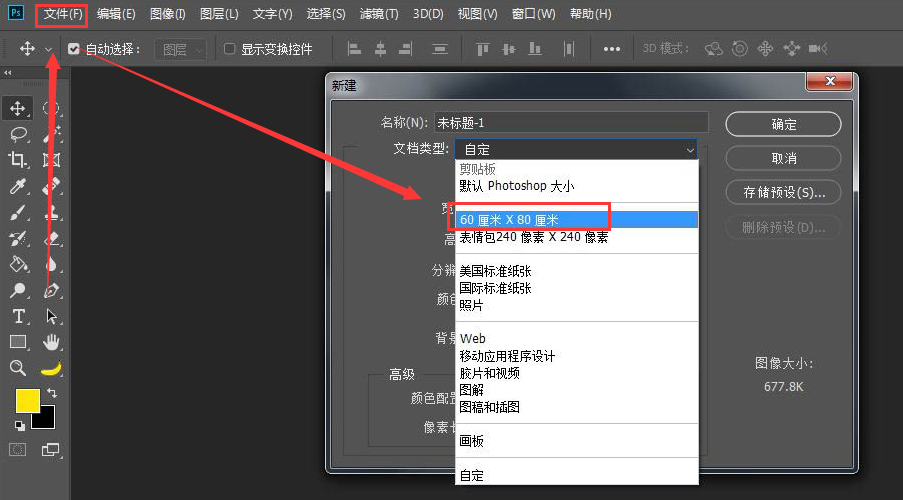Viewport: 903px width, 500px height.
Task: Click the 3D pan mode icon
Action: [765, 49]
